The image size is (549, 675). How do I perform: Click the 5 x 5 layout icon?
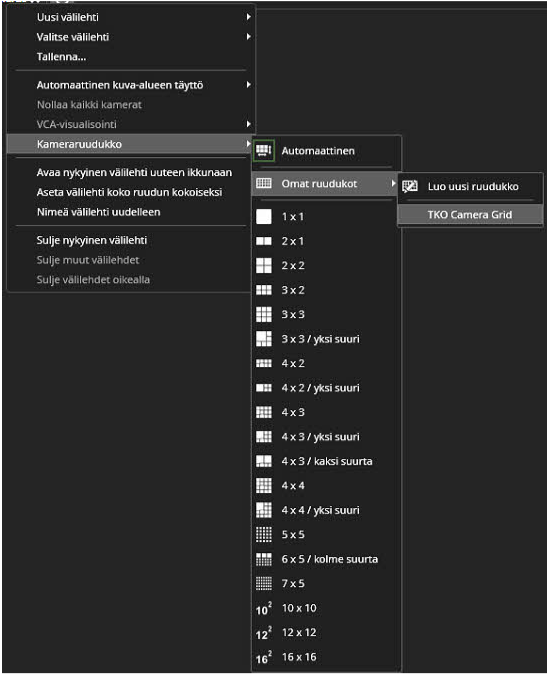264,535
